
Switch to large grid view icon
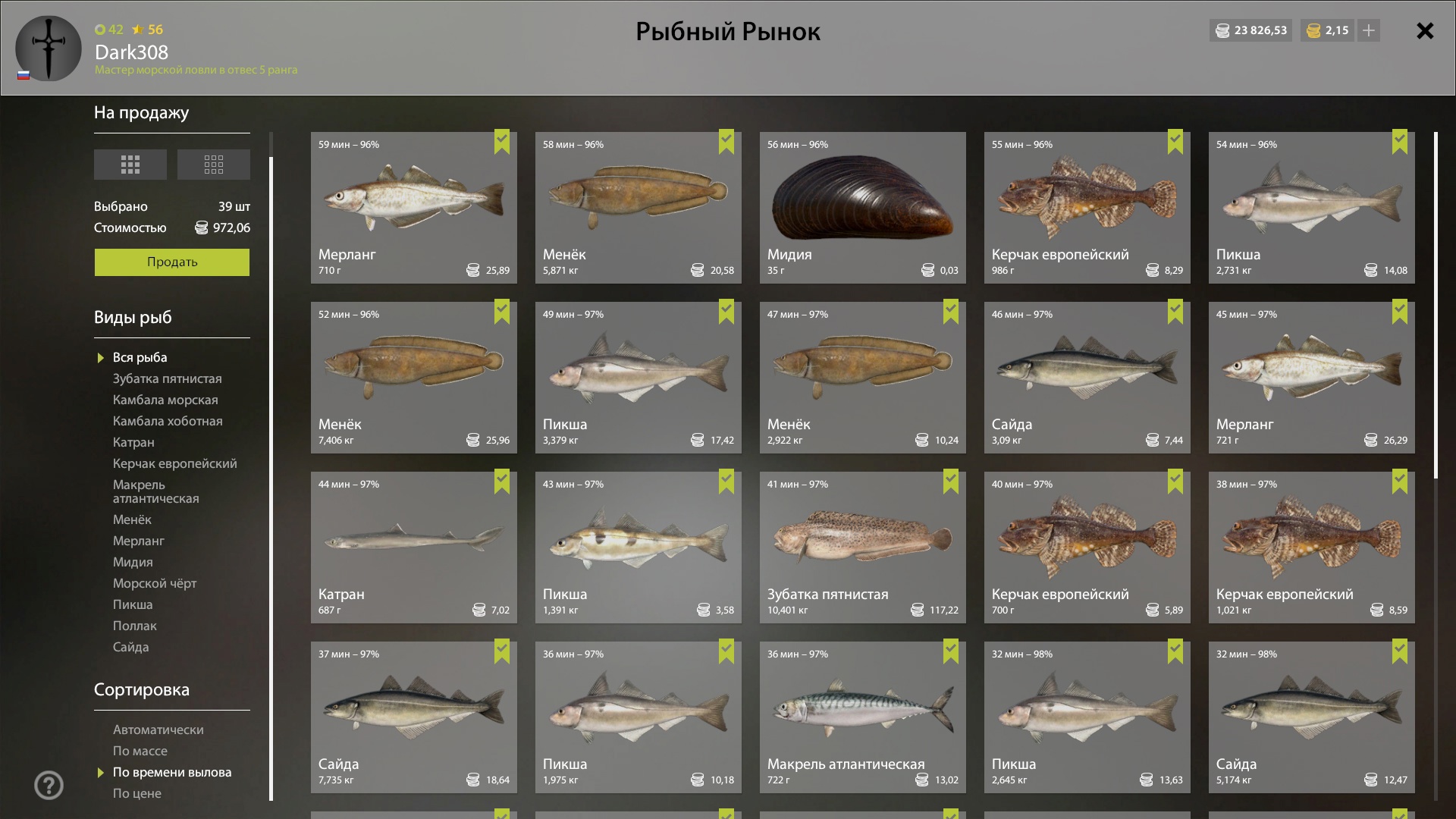pos(130,165)
